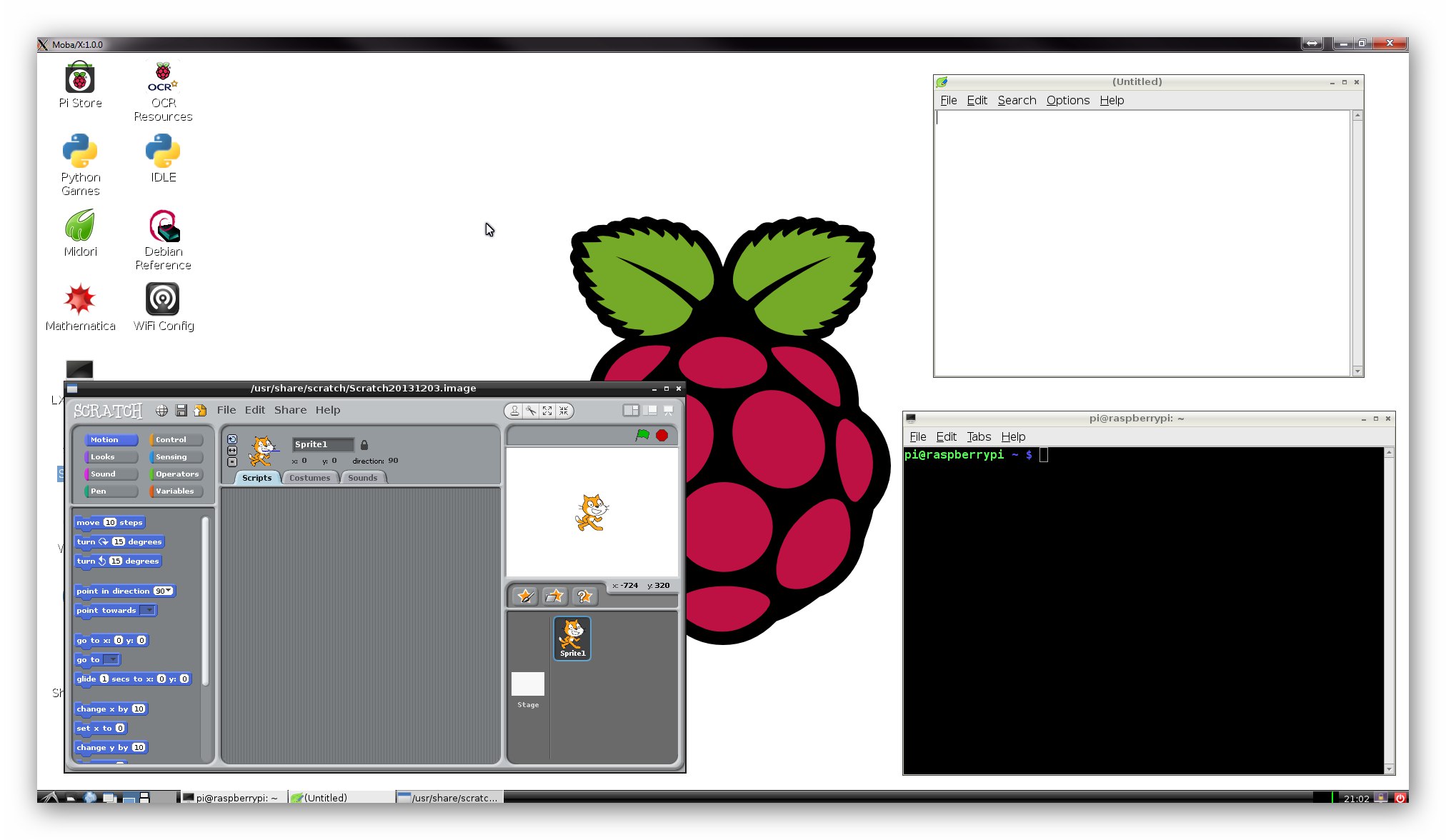Click the turn clockwise 15 degrees block
The image size is (1446, 840).
pyautogui.click(x=119, y=542)
